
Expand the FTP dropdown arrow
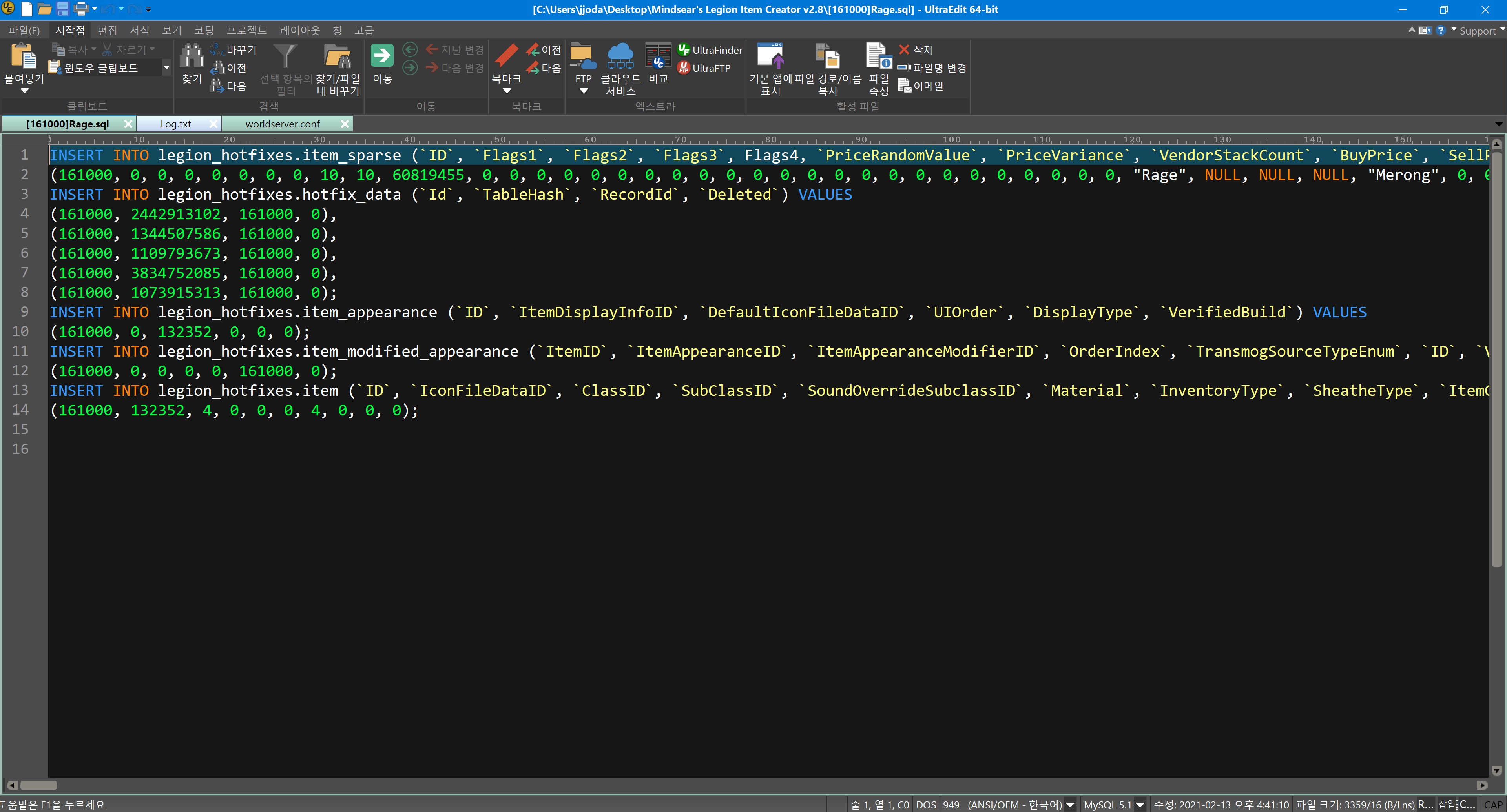click(583, 91)
